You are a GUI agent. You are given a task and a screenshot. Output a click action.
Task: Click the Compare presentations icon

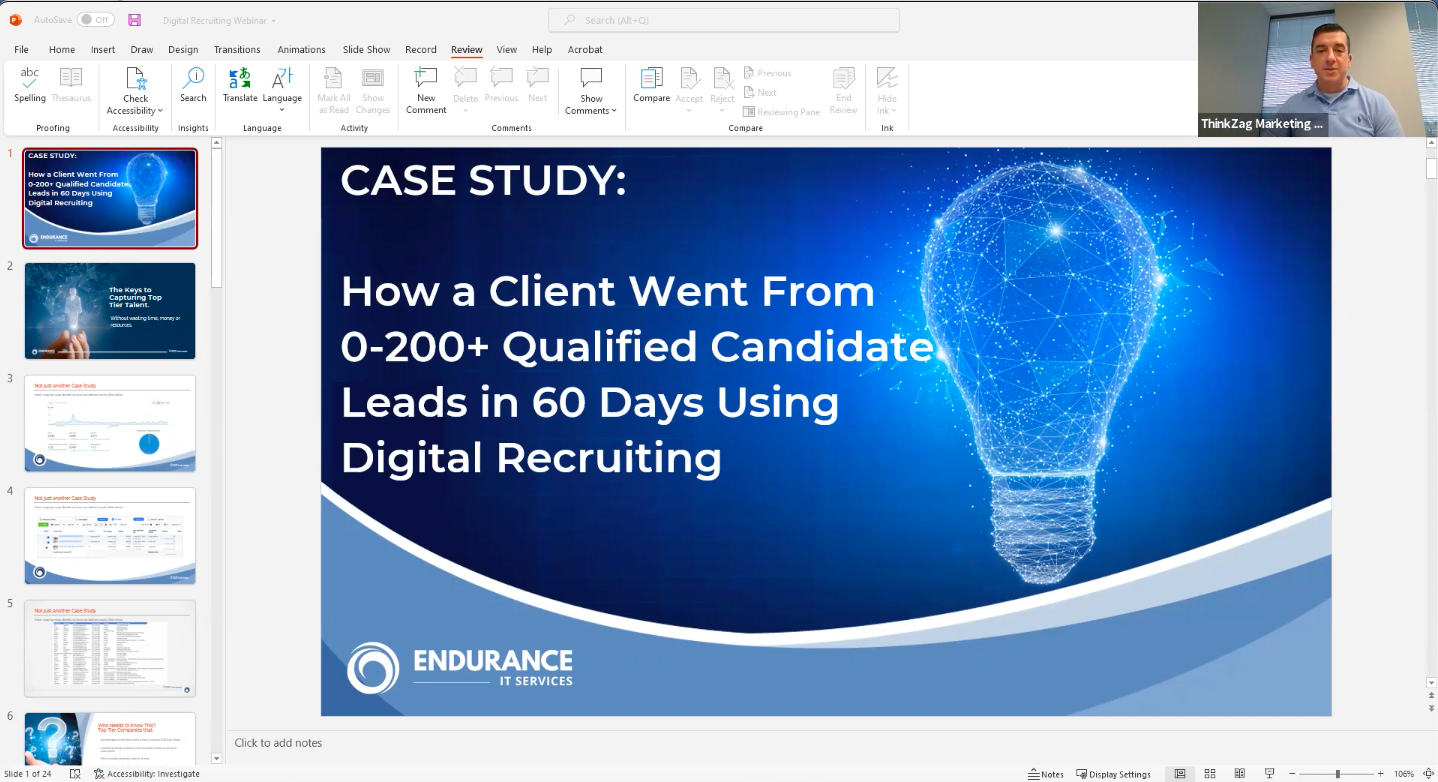(651, 79)
